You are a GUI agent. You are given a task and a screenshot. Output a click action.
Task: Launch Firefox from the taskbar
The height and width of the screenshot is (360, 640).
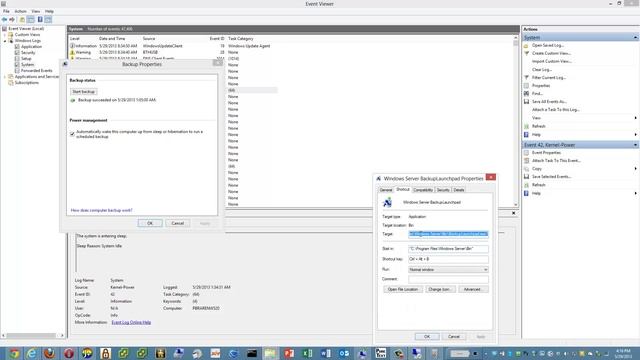50,353
